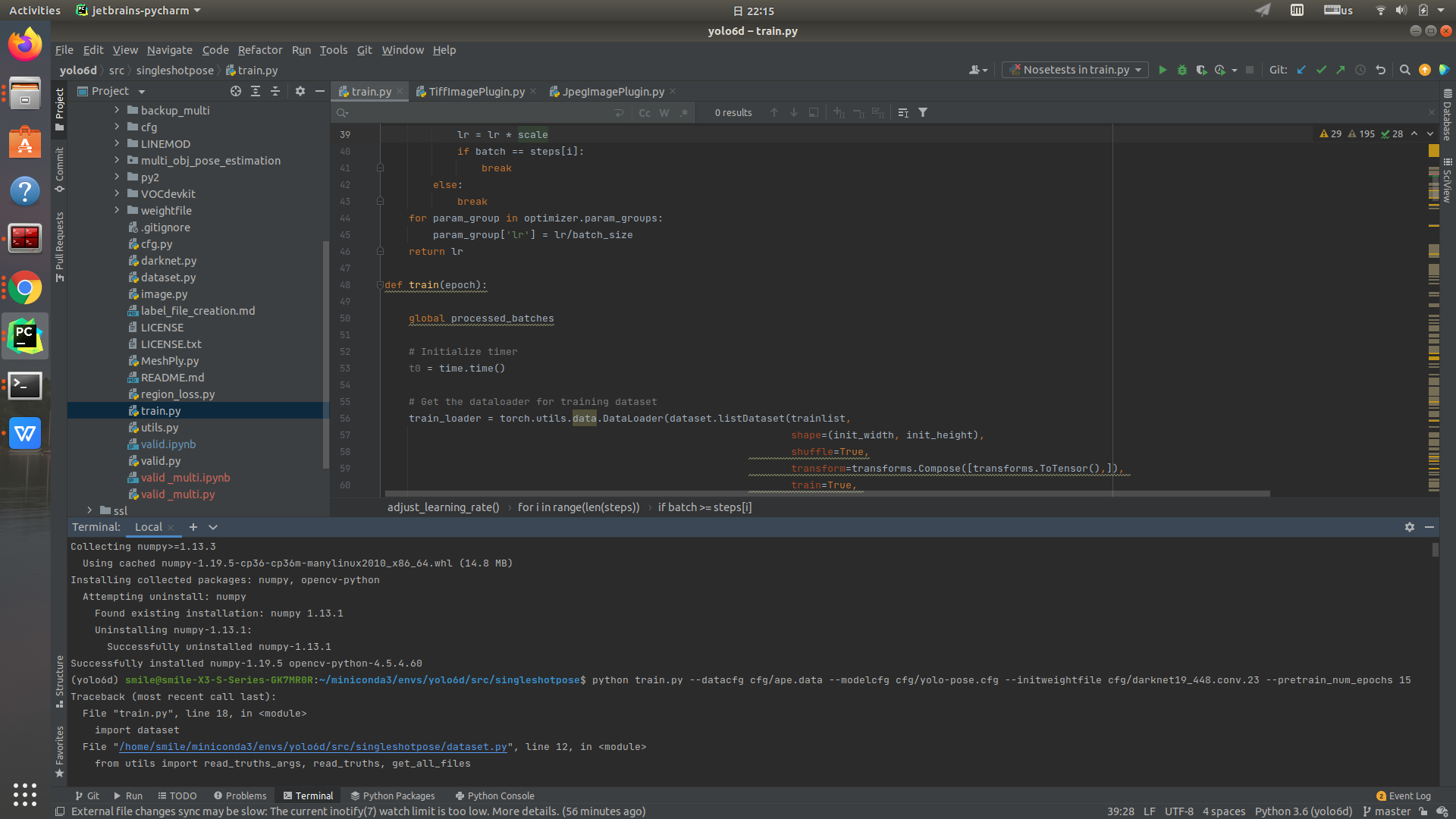The height and width of the screenshot is (819, 1456).
Task: Click the profiler run icon
Action: click(1220, 70)
